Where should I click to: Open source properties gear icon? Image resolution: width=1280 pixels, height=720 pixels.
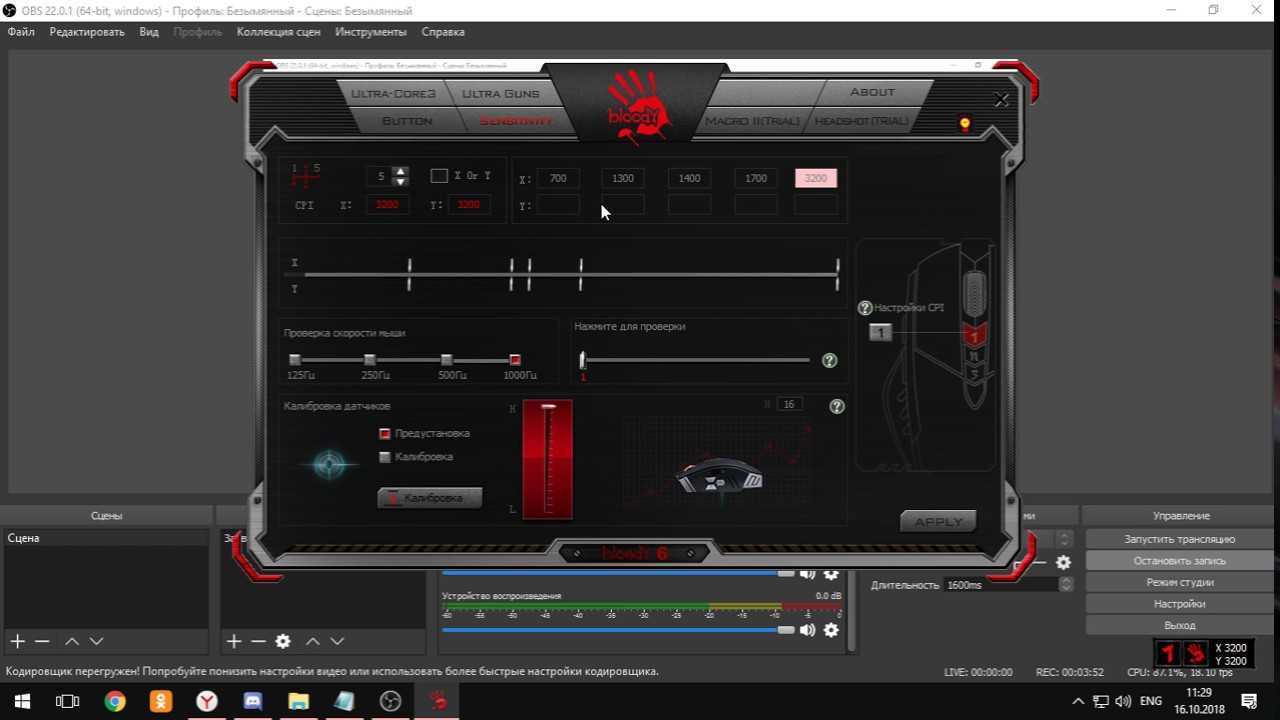283,641
